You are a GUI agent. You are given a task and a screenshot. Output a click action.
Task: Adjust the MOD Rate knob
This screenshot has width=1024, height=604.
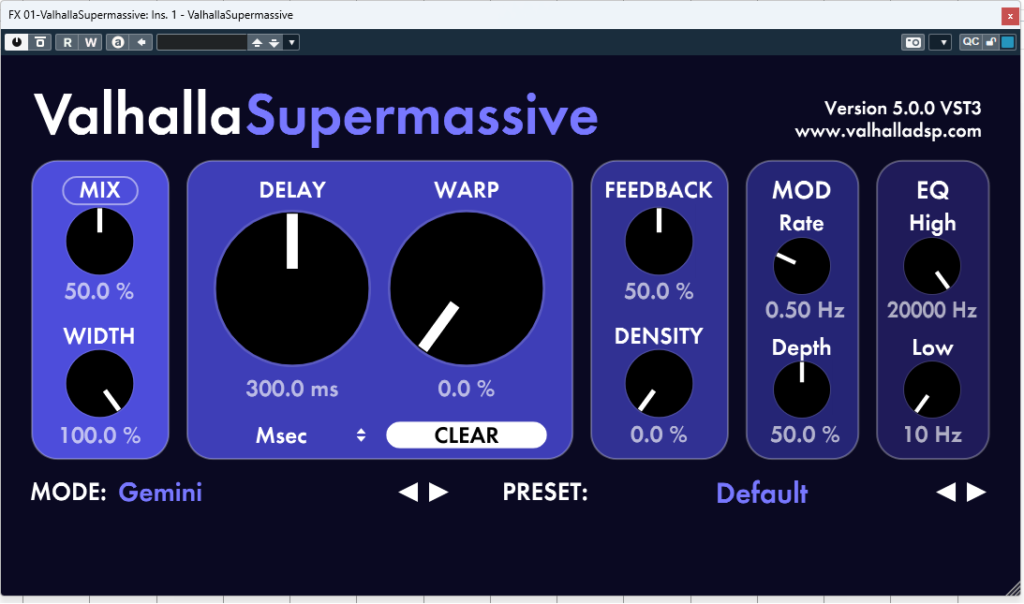coord(802,266)
